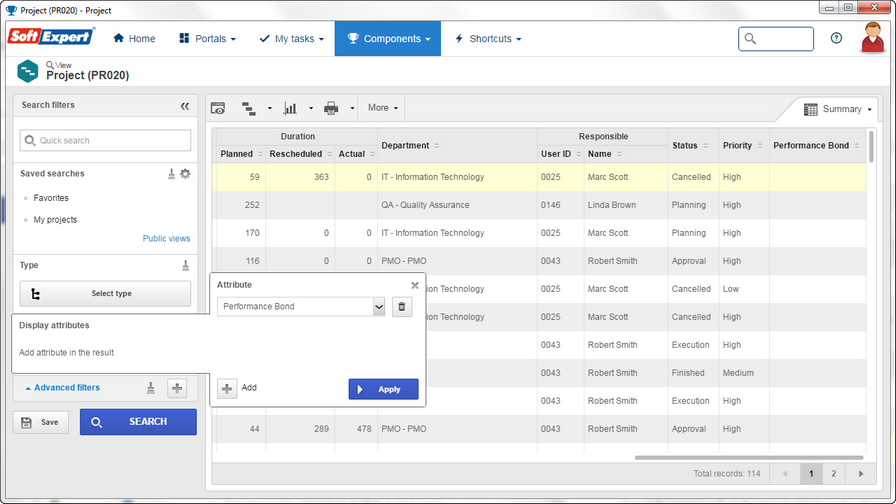Click the printer toolbar icon

coord(331,108)
